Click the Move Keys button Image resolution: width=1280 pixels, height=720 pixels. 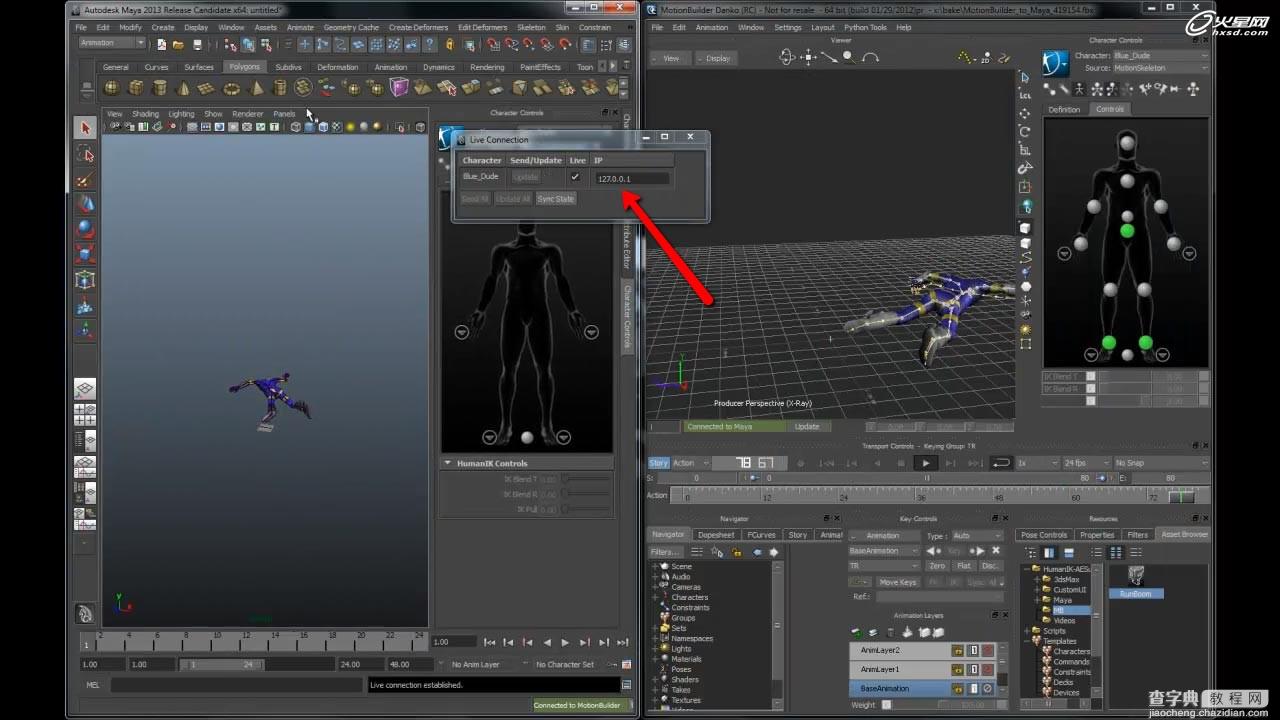[897, 582]
